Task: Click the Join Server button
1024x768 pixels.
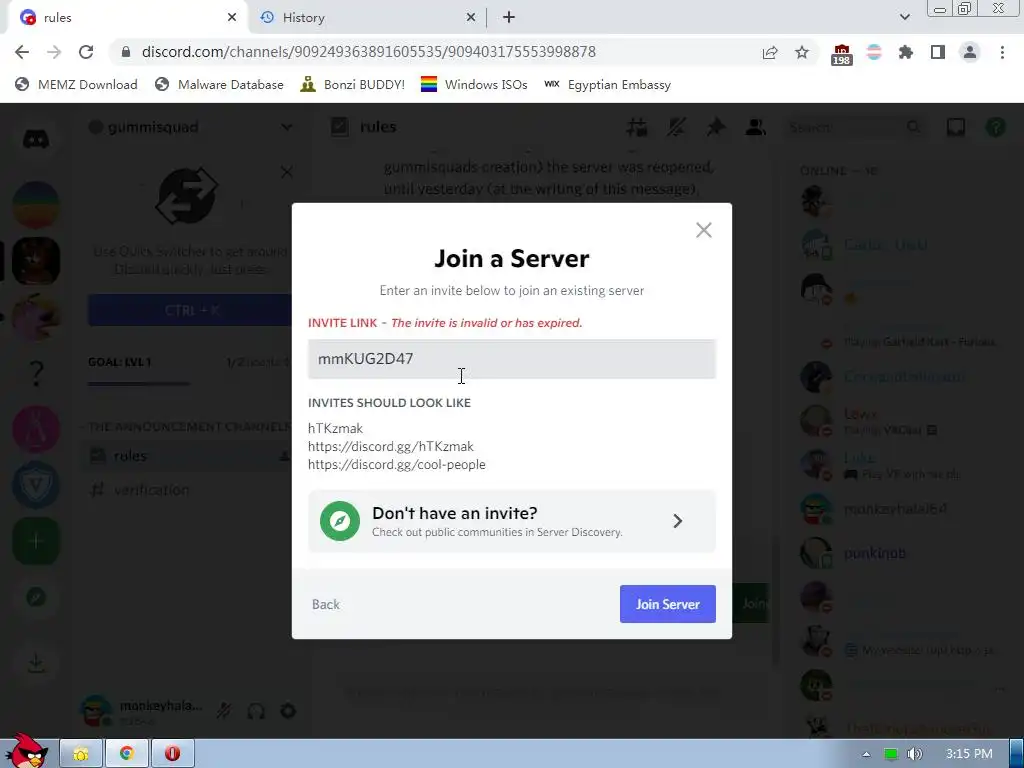Action: (x=667, y=604)
